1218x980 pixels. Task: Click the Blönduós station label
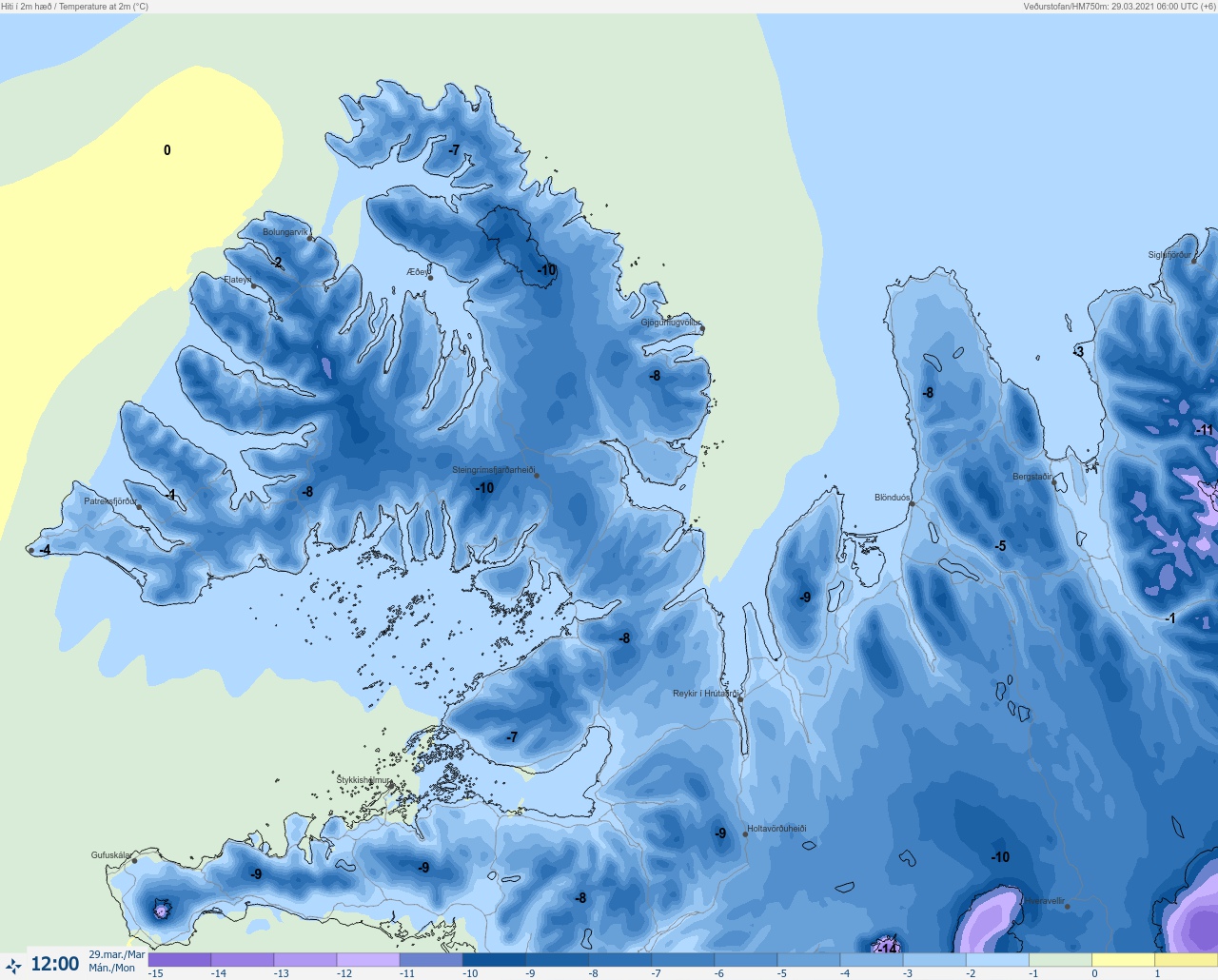point(892,498)
